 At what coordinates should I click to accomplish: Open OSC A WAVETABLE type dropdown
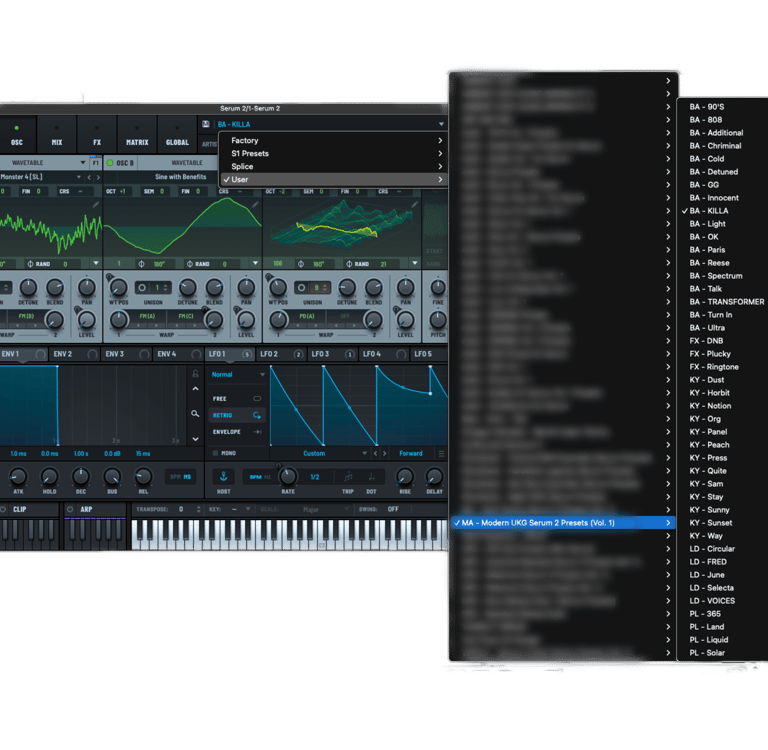(x=83, y=163)
